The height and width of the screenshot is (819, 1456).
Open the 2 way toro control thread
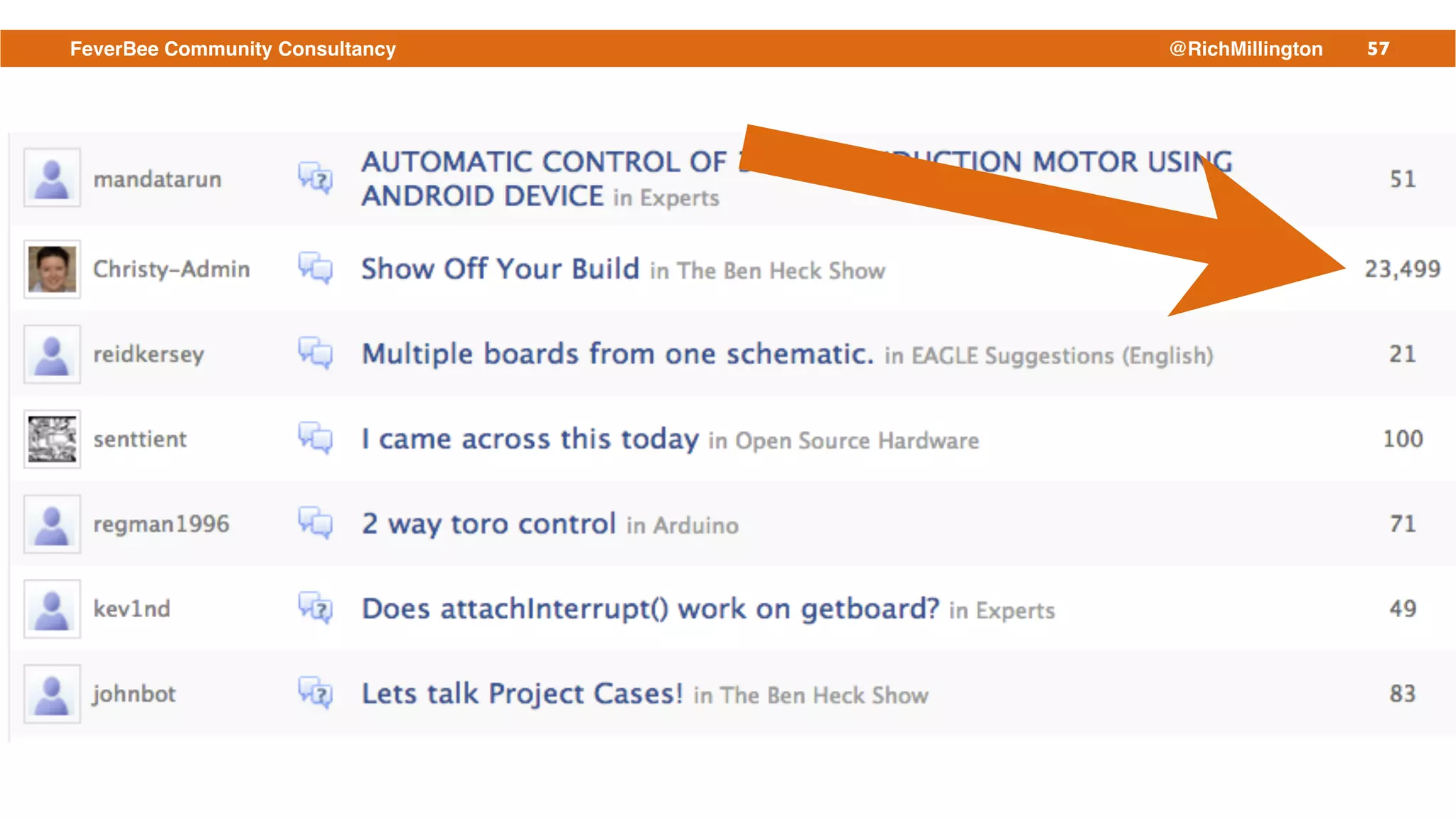click(x=488, y=524)
